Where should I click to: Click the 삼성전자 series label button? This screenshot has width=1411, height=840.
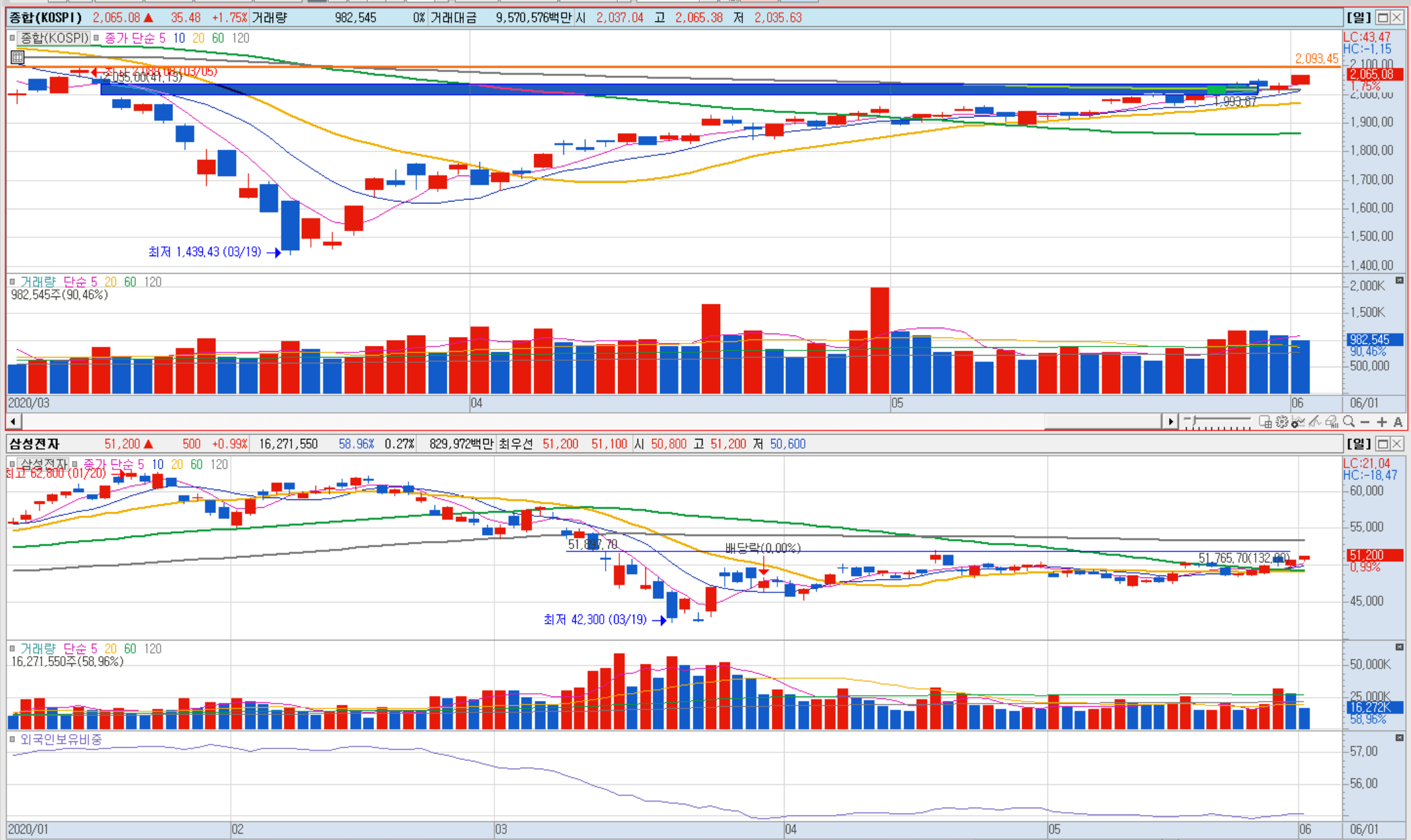click(x=44, y=464)
